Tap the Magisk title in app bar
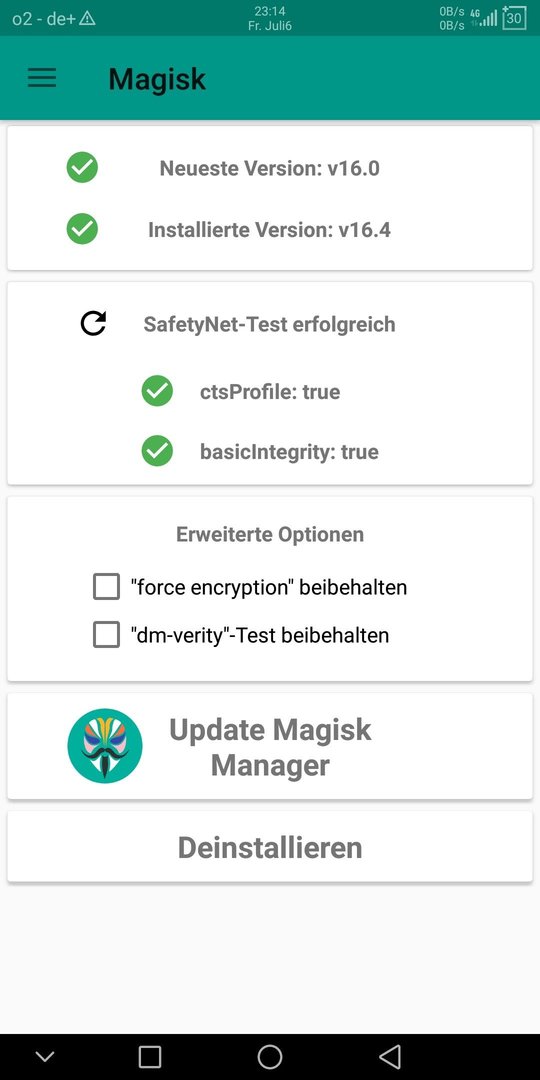 pos(157,79)
